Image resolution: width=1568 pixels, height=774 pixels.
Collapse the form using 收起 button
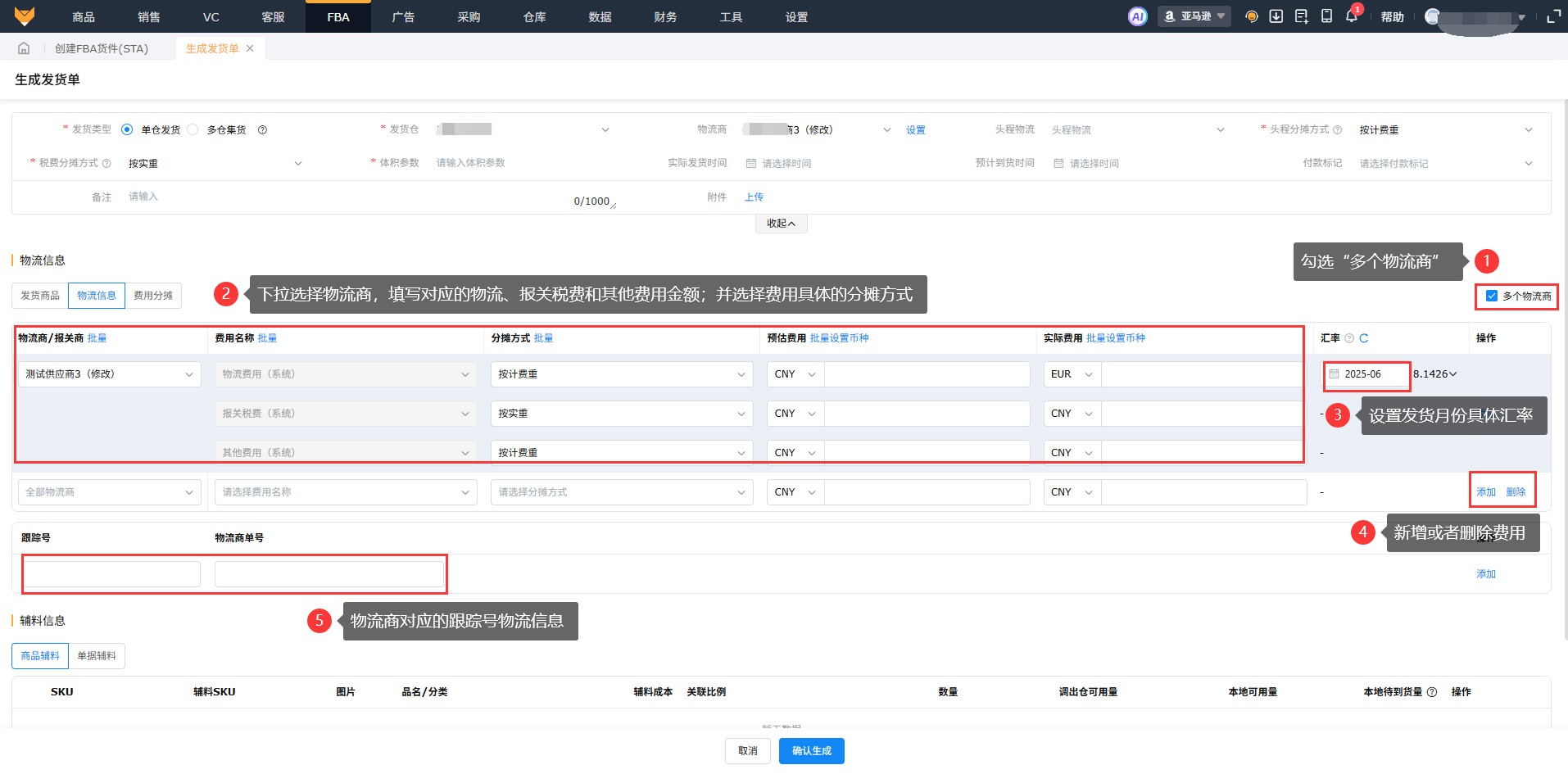click(x=781, y=224)
